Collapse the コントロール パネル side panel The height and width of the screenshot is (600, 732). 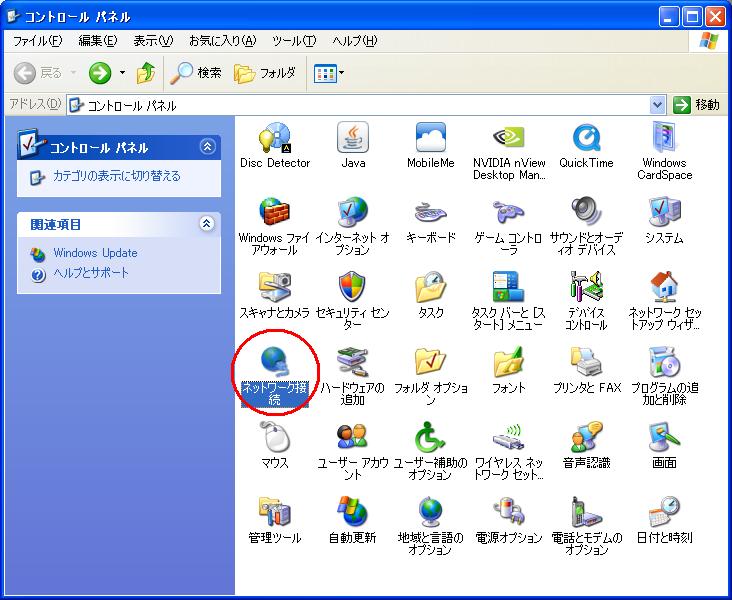(x=207, y=147)
